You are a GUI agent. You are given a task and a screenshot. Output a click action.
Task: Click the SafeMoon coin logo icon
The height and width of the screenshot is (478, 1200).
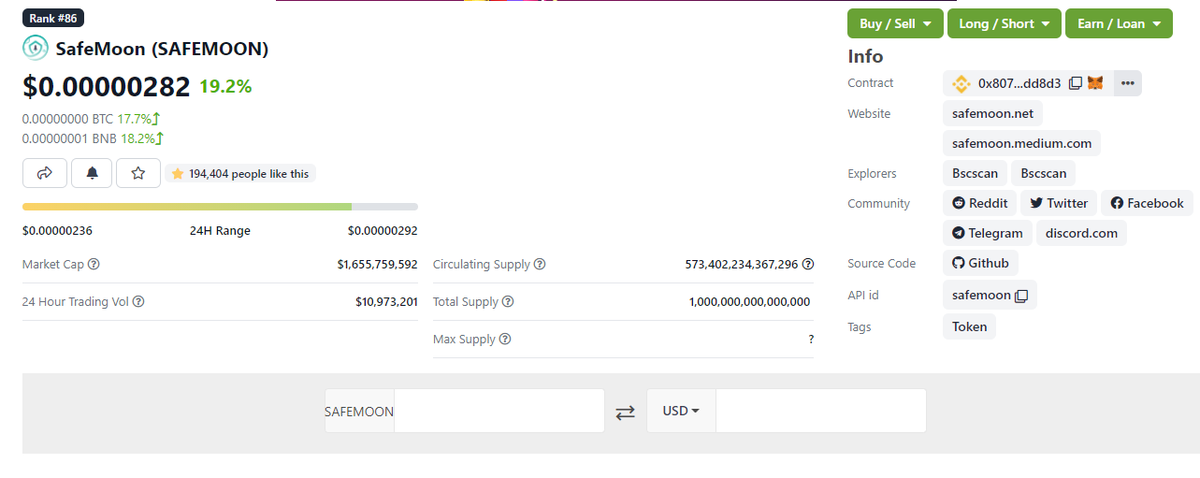pos(35,48)
